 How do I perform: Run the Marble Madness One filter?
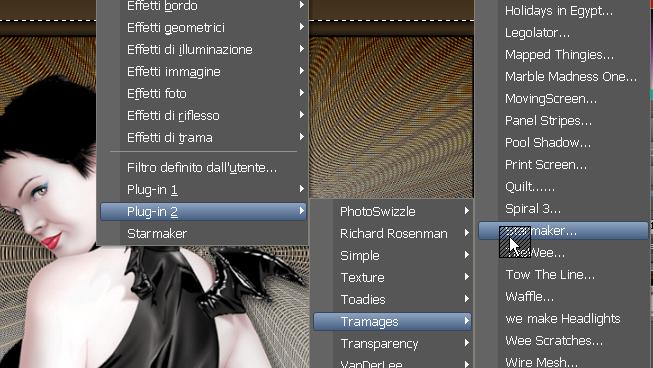click(563, 77)
